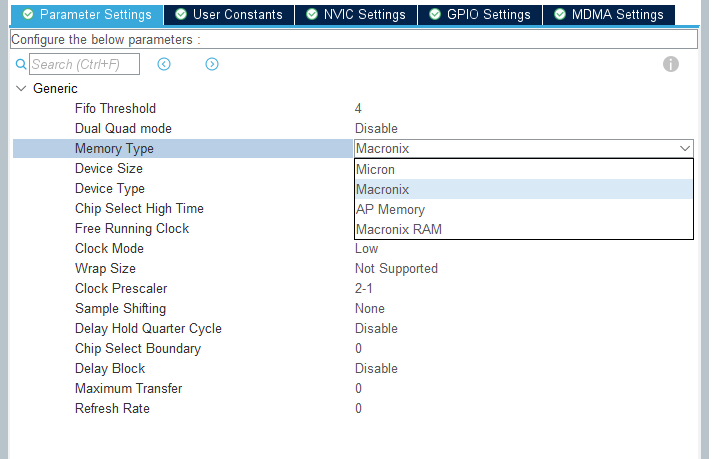This screenshot has height=459, width=712.
Task: Click into the Search field
Action: [84, 64]
